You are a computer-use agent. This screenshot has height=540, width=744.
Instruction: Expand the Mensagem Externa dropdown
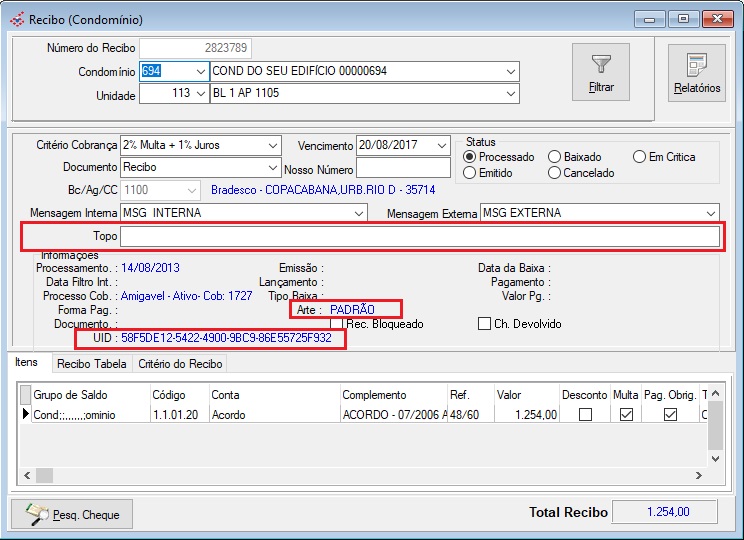tap(711, 213)
